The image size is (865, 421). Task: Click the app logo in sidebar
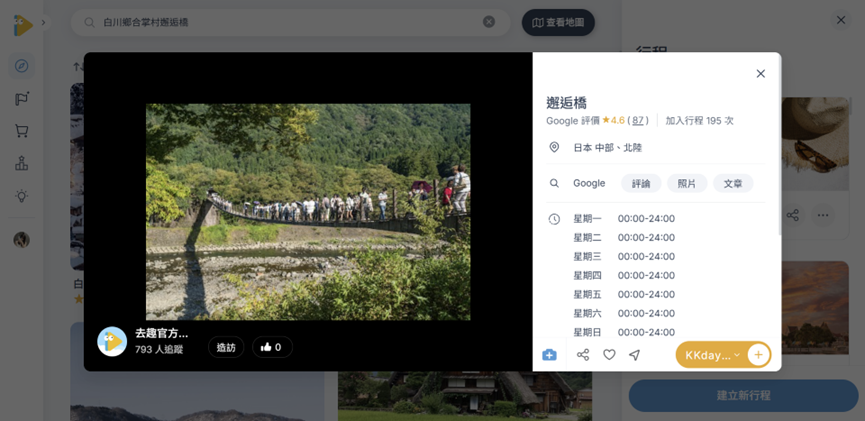point(22,24)
